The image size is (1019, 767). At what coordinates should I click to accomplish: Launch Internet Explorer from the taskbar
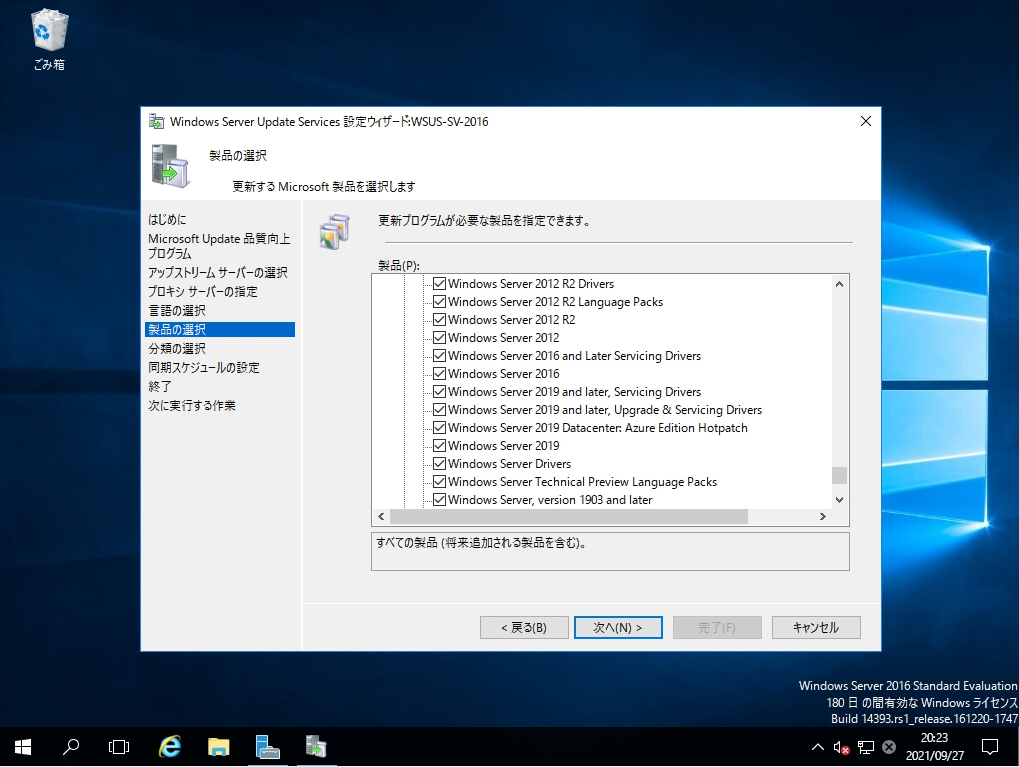coord(170,748)
